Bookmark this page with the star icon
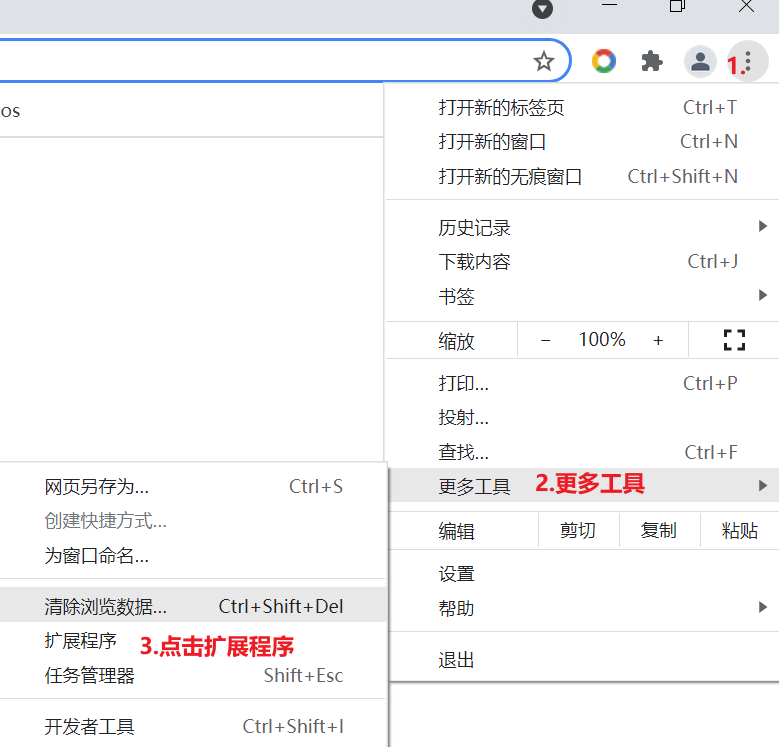779x747 pixels. click(x=544, y=62)
